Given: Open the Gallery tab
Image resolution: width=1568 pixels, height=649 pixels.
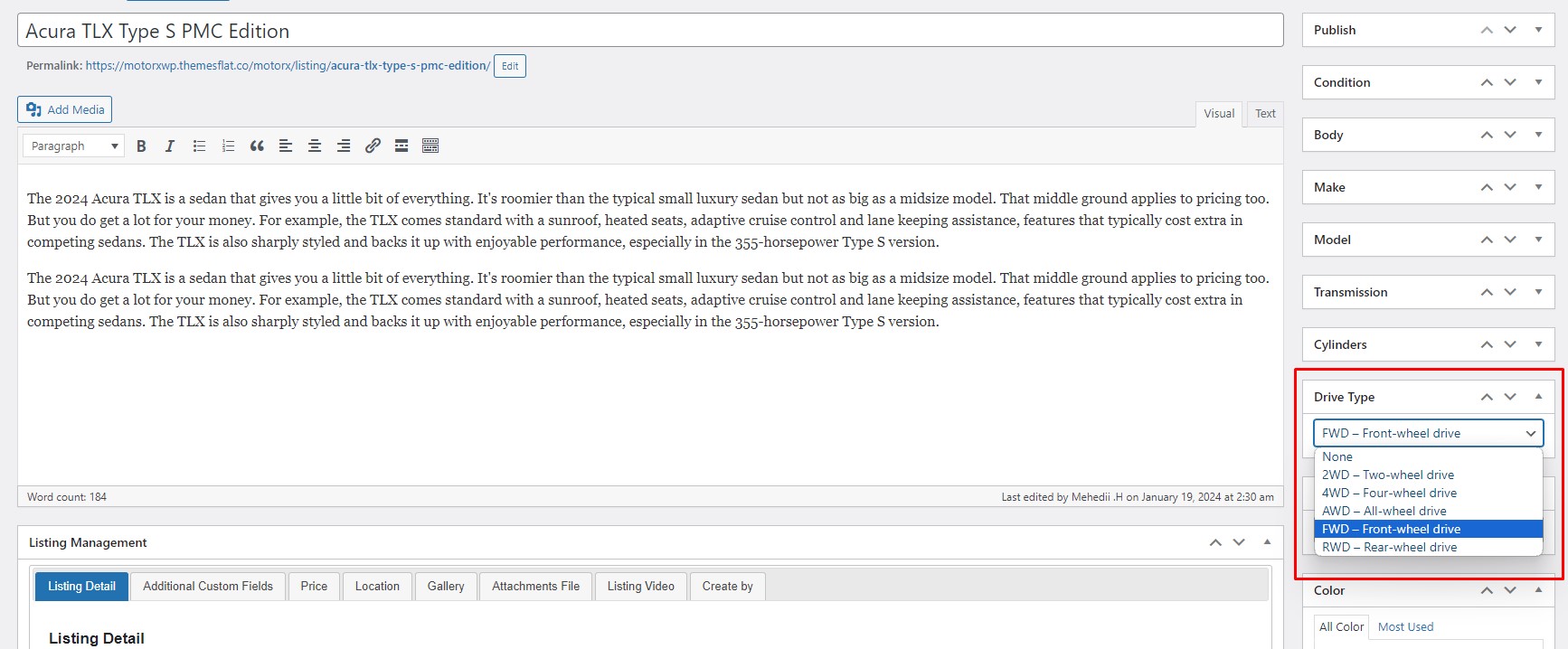Looking at the screenshot, I should (x=446, y=586).
